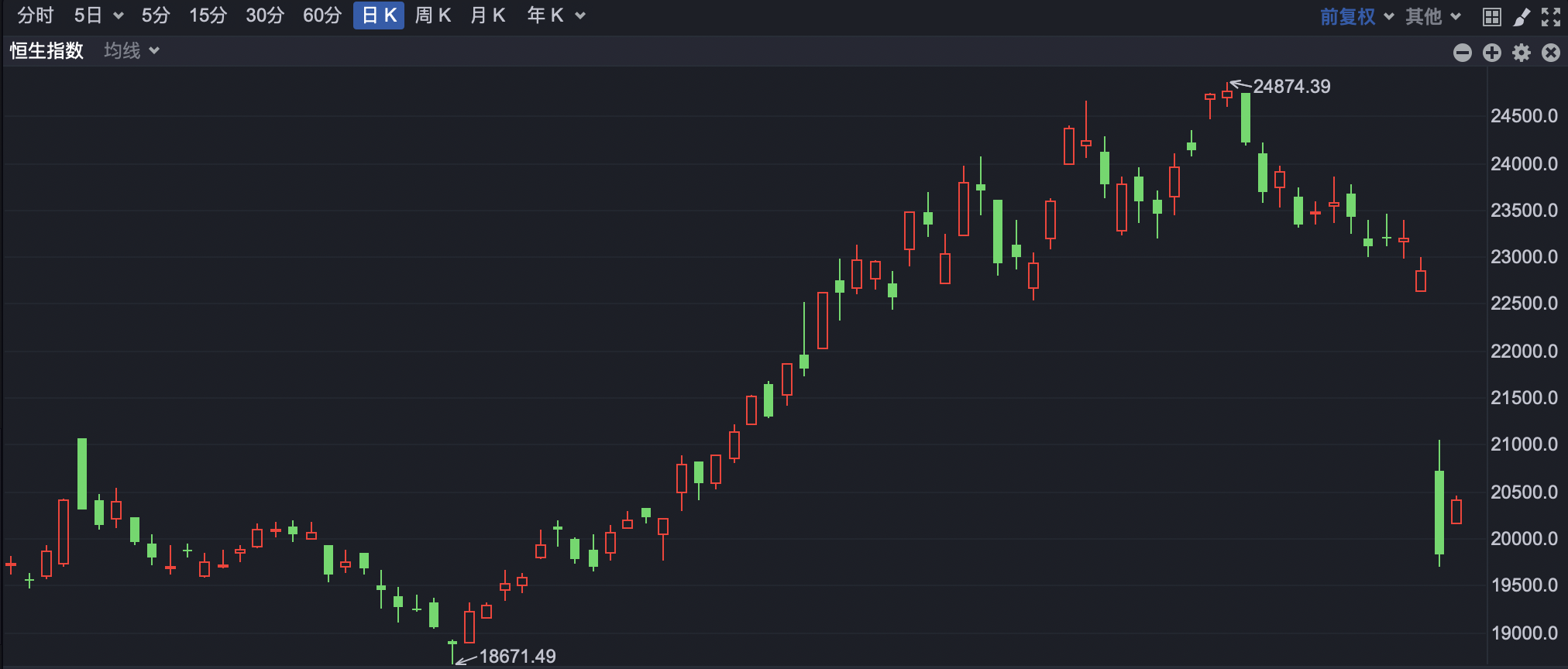Screen dimensions: 1568x669
Task: Click the 19500.0 axis label
Action: coord(1524,585)
